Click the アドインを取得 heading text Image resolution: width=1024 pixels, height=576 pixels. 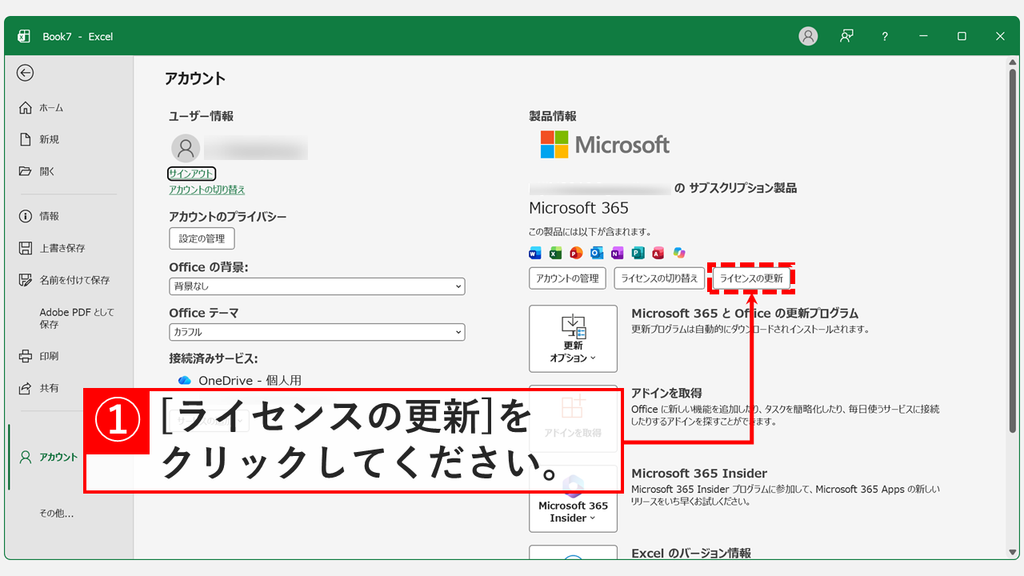tap(666, 393)
